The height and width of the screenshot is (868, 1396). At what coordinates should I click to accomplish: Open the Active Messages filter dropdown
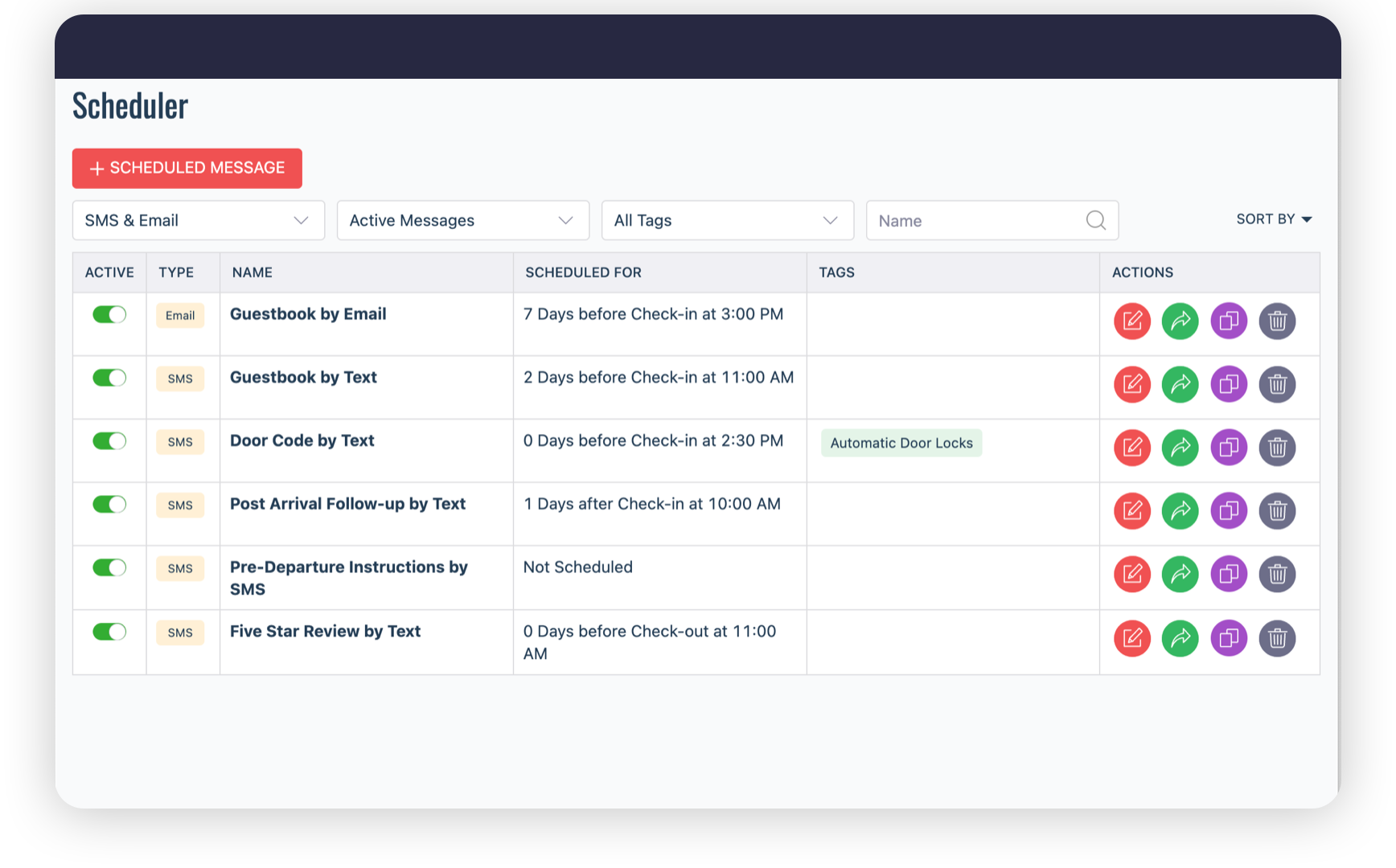462,220
